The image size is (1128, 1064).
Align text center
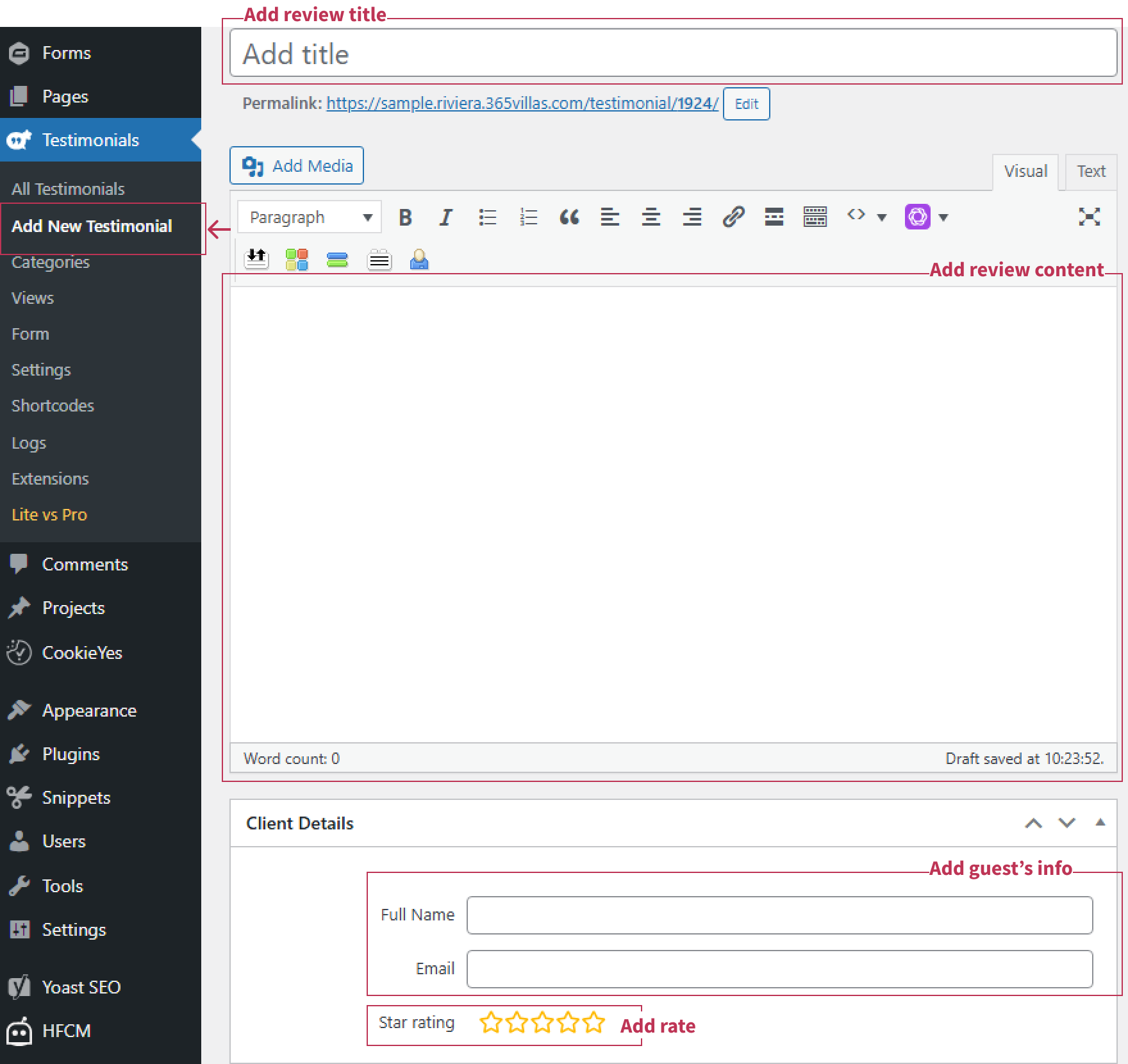pyautogui.click(x=651, y=217)
